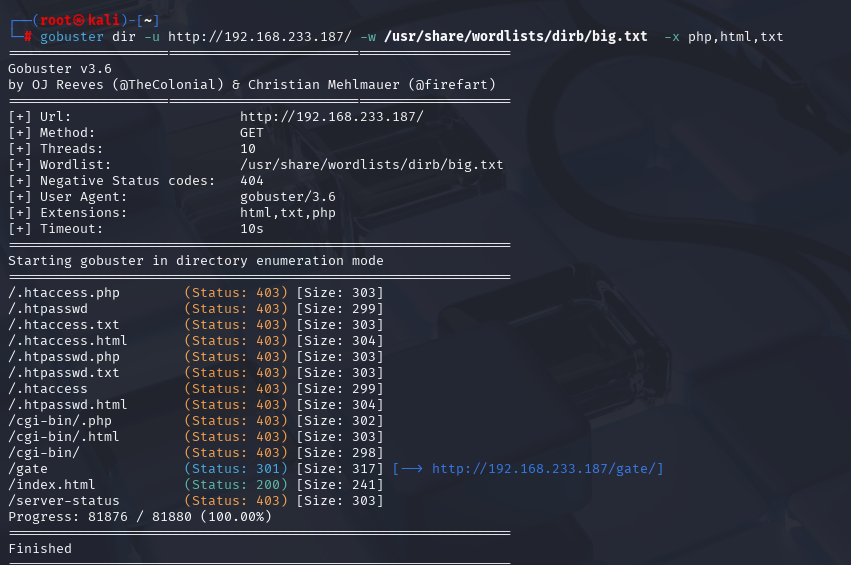This screenshot has height=565, width=851.
Task: Click the http://192.168.233.187/gate/ redirect link
Action: (544, 468)
